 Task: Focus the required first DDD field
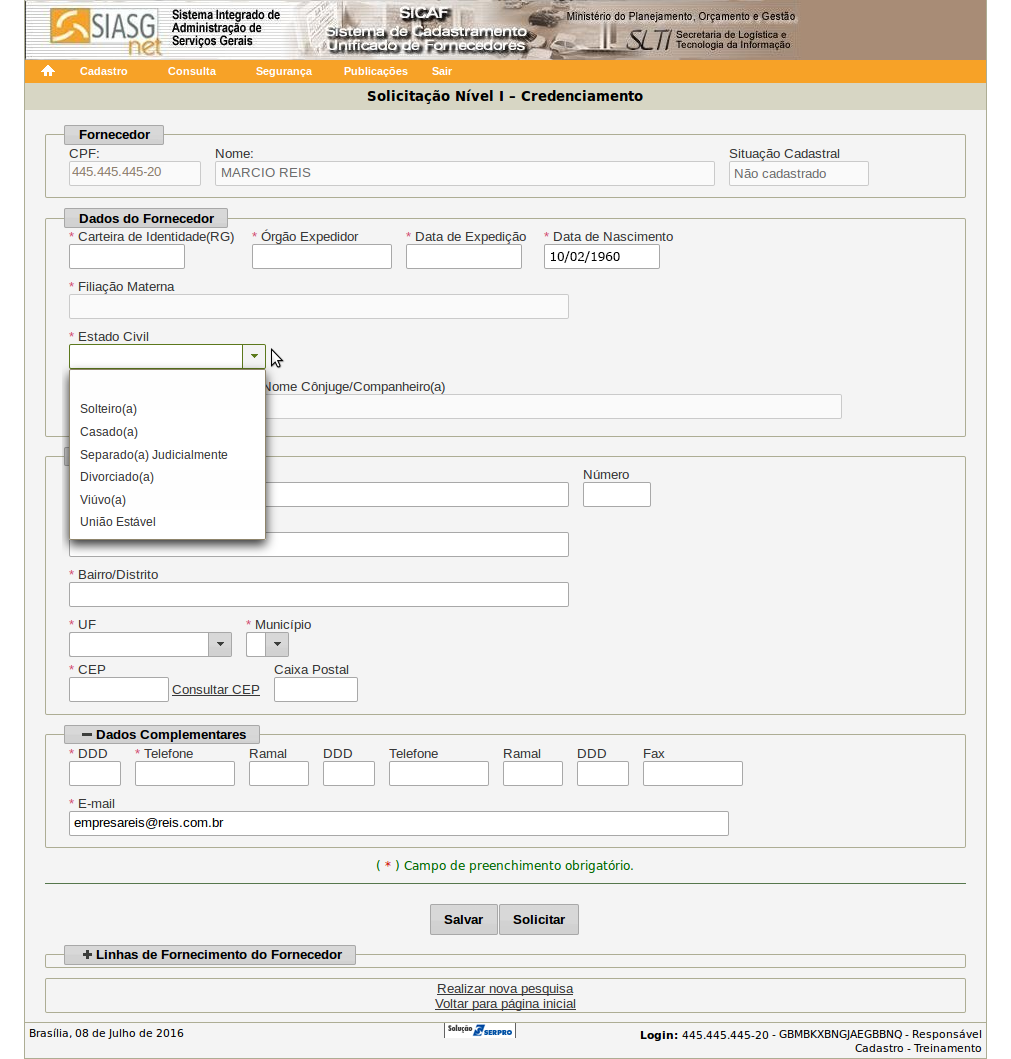95,773
